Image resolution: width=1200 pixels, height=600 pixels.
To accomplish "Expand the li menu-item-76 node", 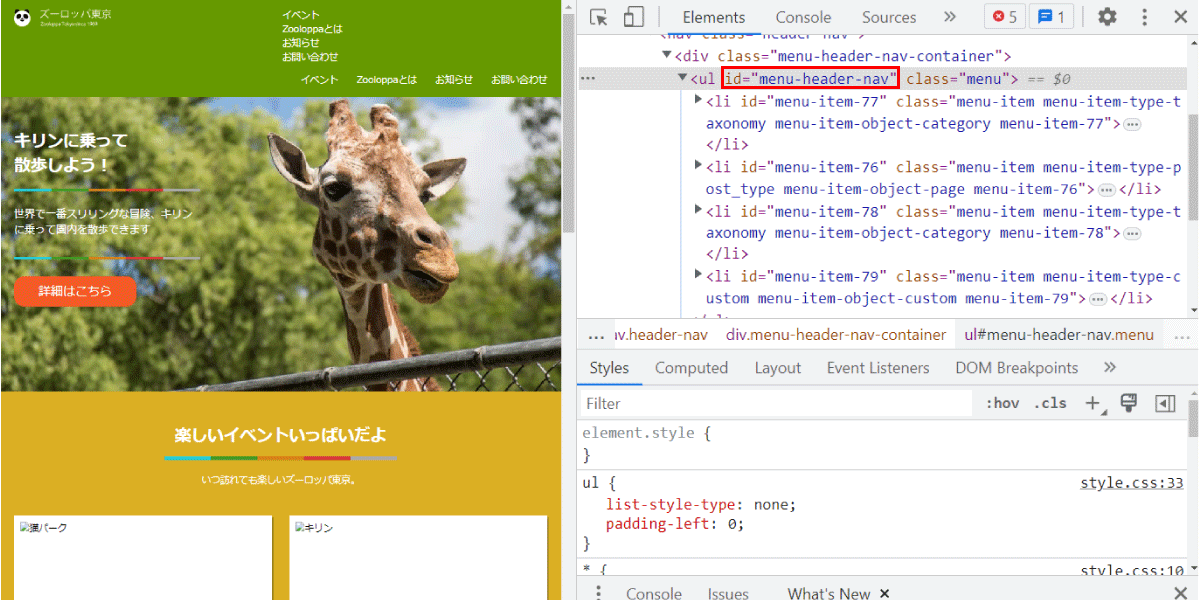I will click(x=699, y=165).
